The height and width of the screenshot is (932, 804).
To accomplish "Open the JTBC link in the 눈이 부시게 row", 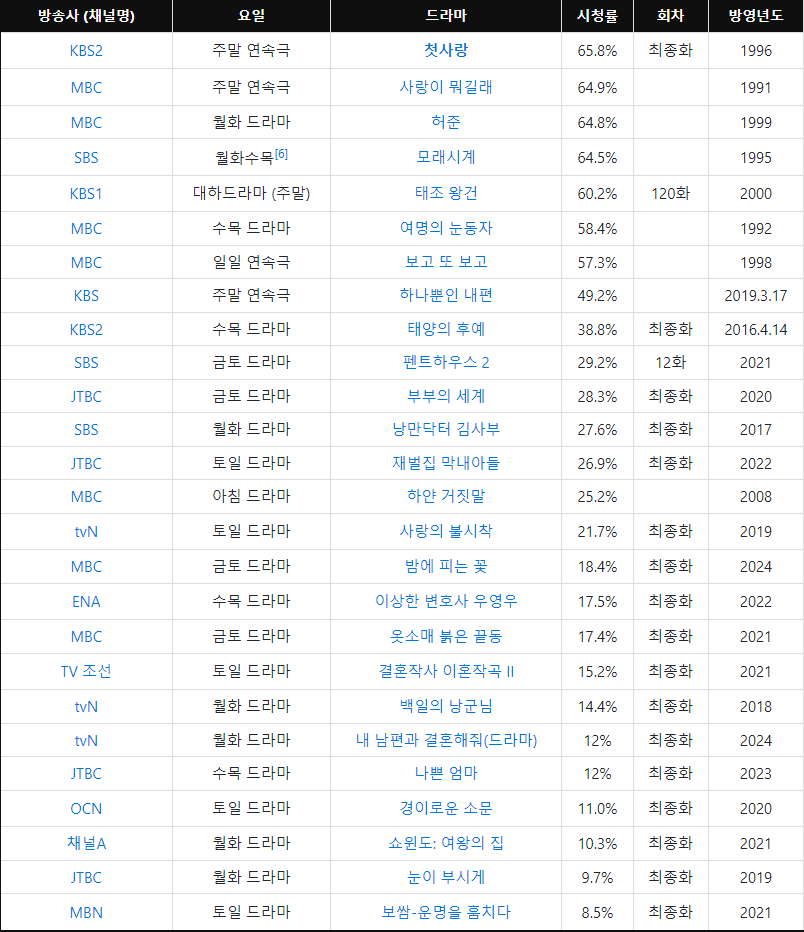I will click(x=86, y=878).
